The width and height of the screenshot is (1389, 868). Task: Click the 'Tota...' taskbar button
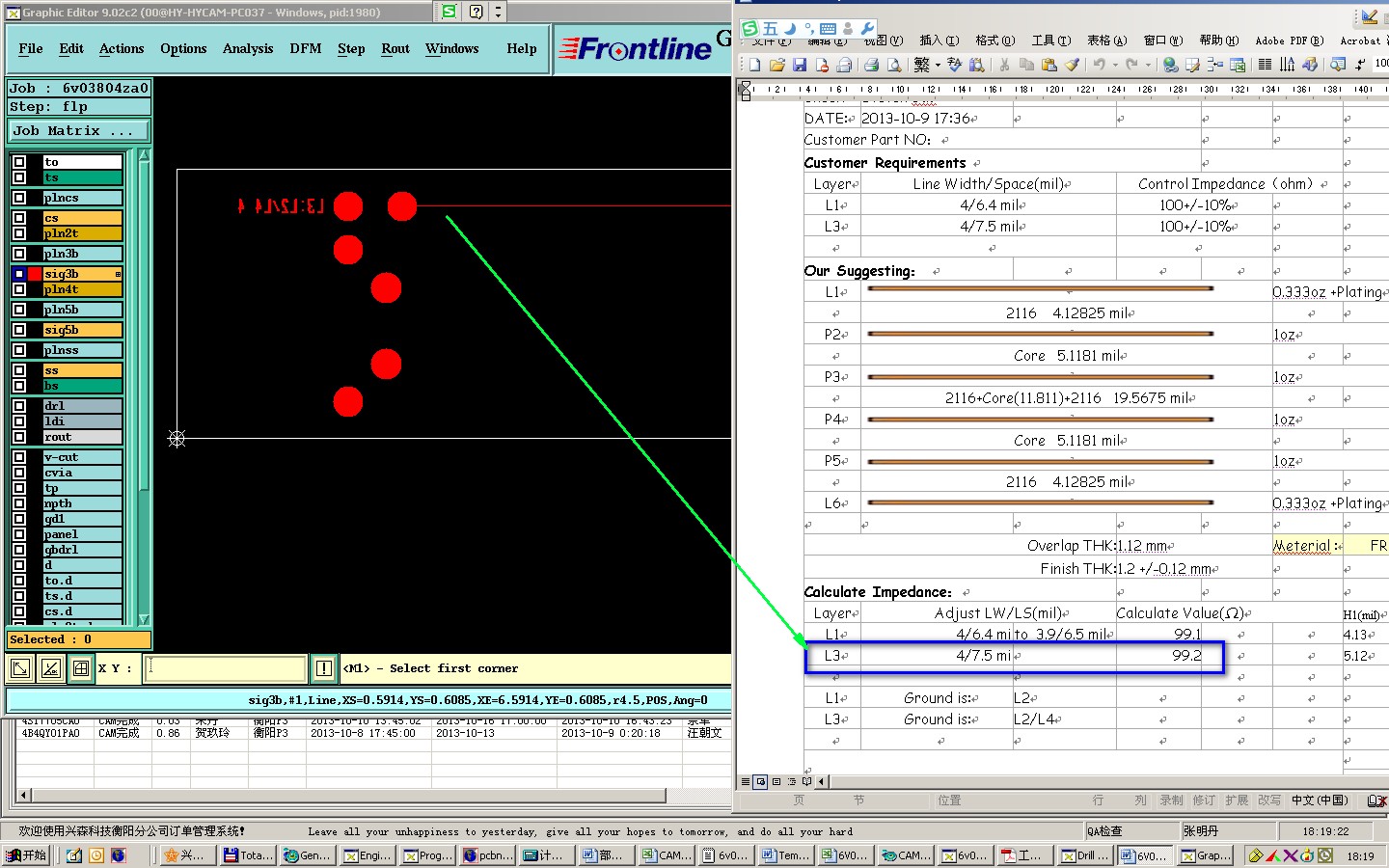point(249,855)
